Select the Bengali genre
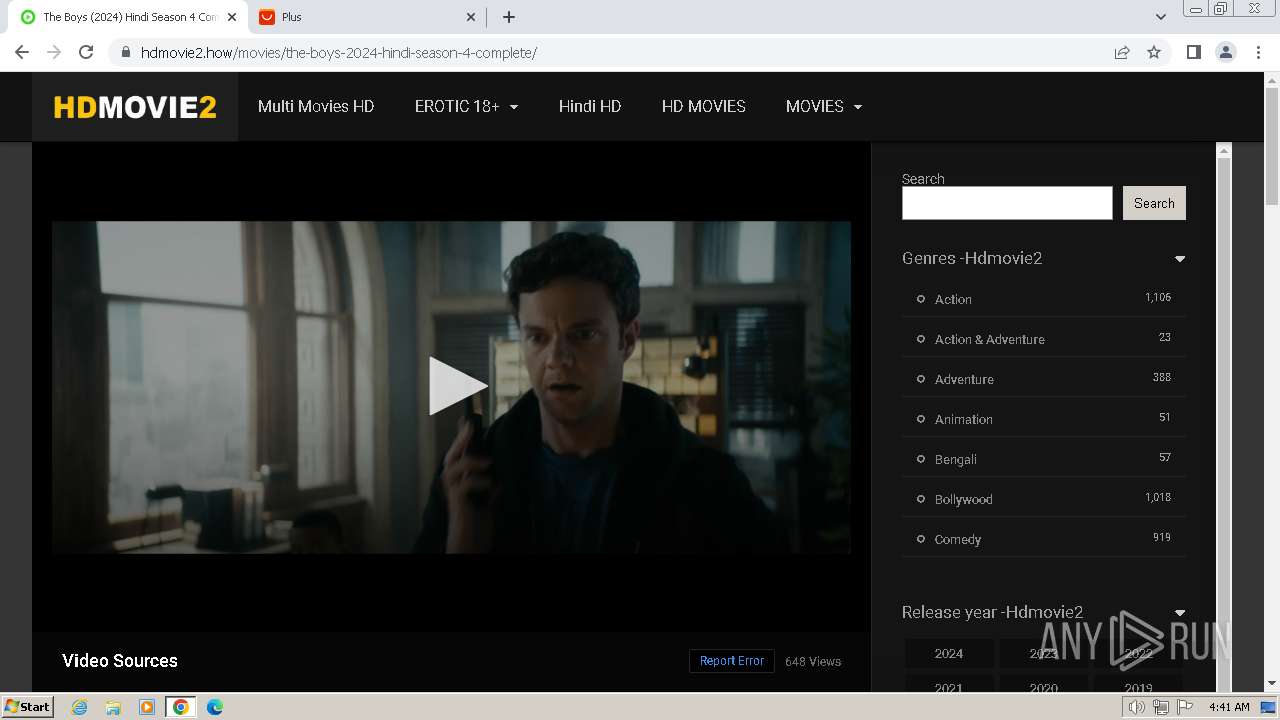Image resolution: width=1280 pixels, height=720 pixels. pos(956,459)
